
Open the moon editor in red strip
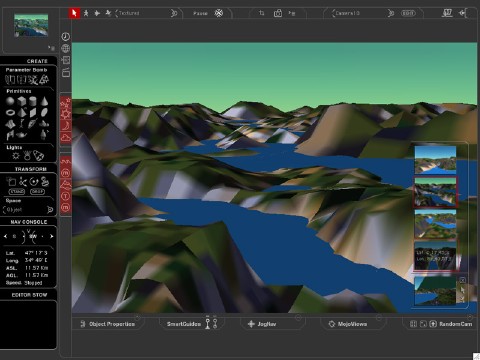coord(66,126)
